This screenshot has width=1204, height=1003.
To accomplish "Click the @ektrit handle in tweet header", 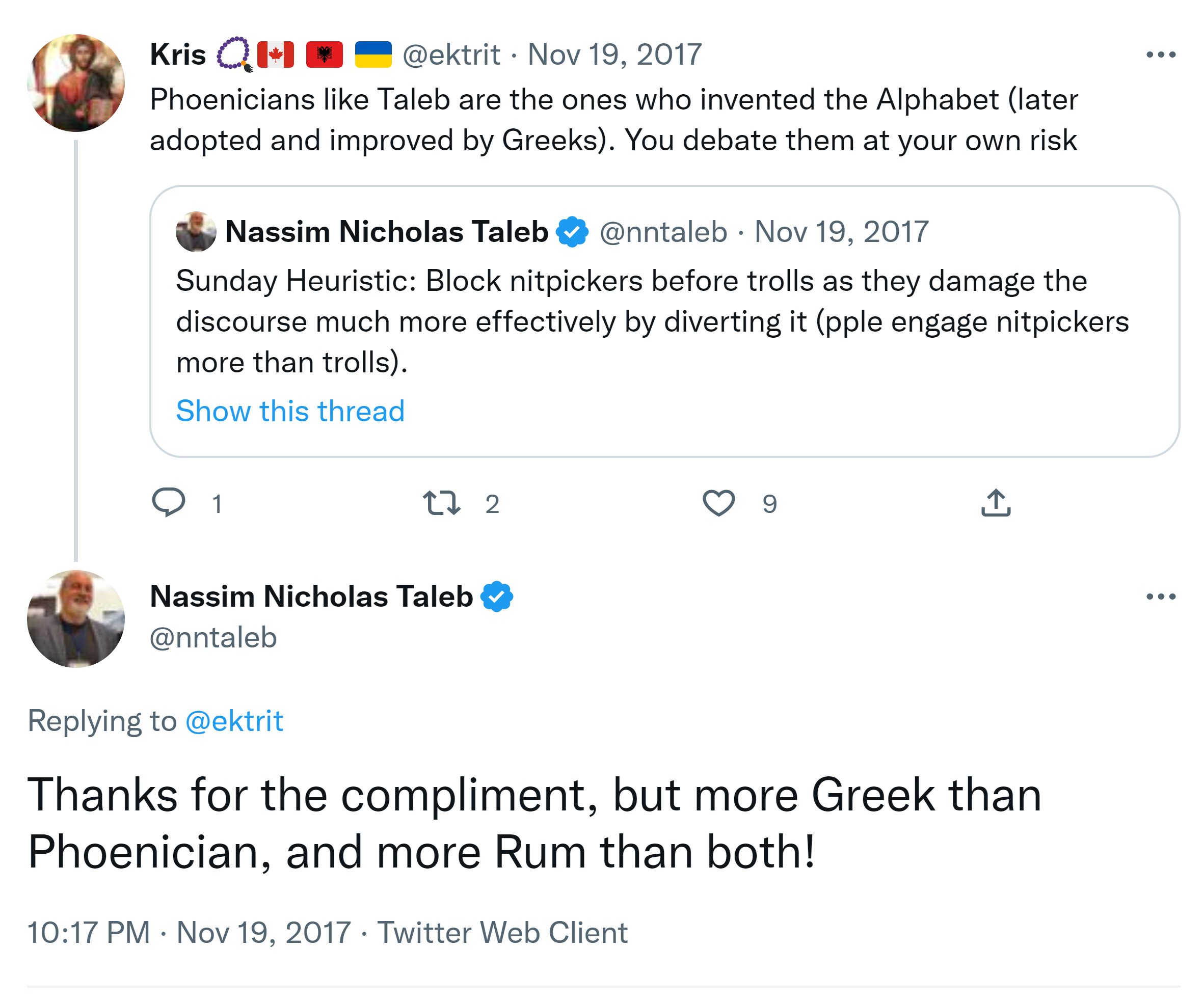I will (451, 55).
